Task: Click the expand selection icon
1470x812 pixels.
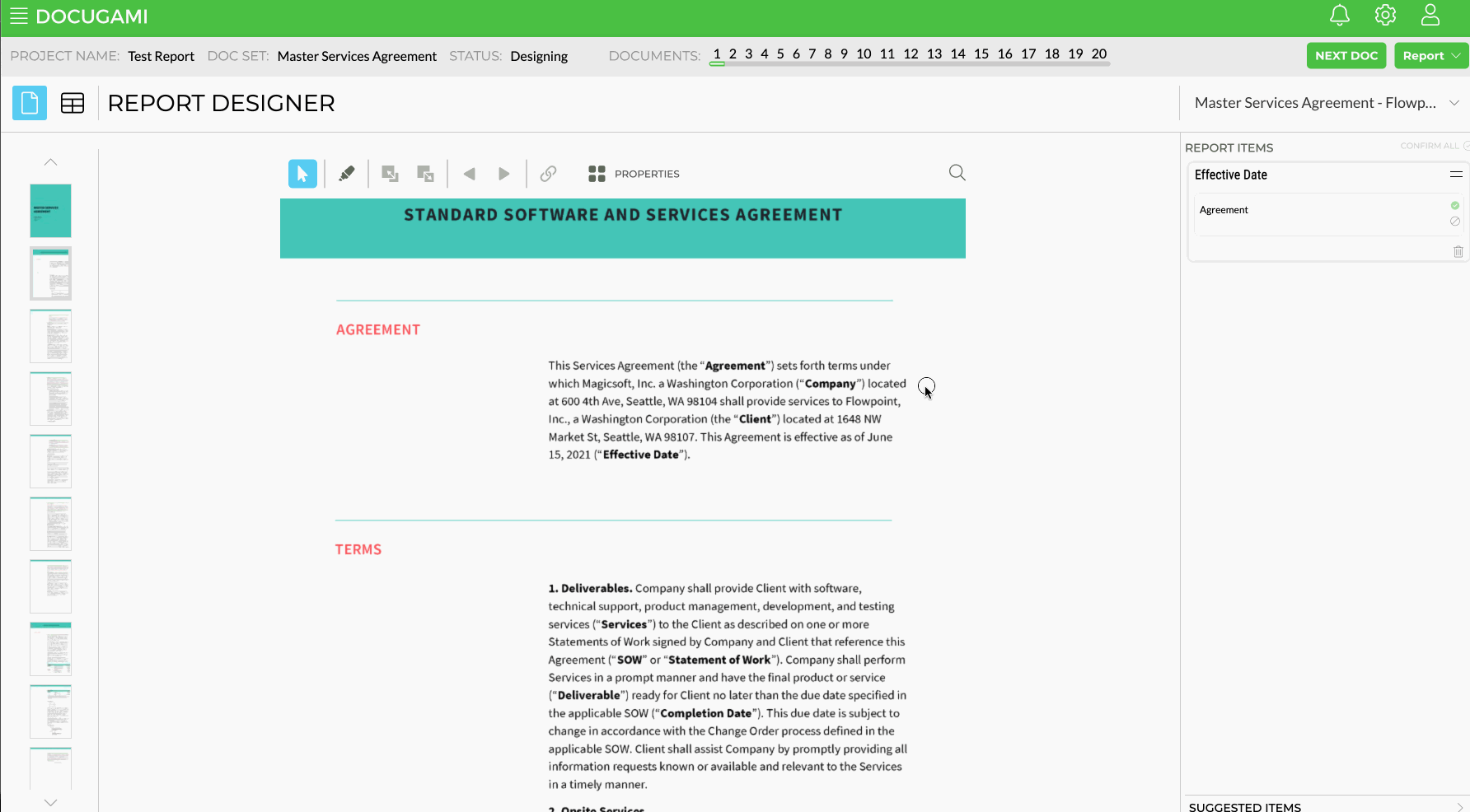Action: (x=389, y=173)
